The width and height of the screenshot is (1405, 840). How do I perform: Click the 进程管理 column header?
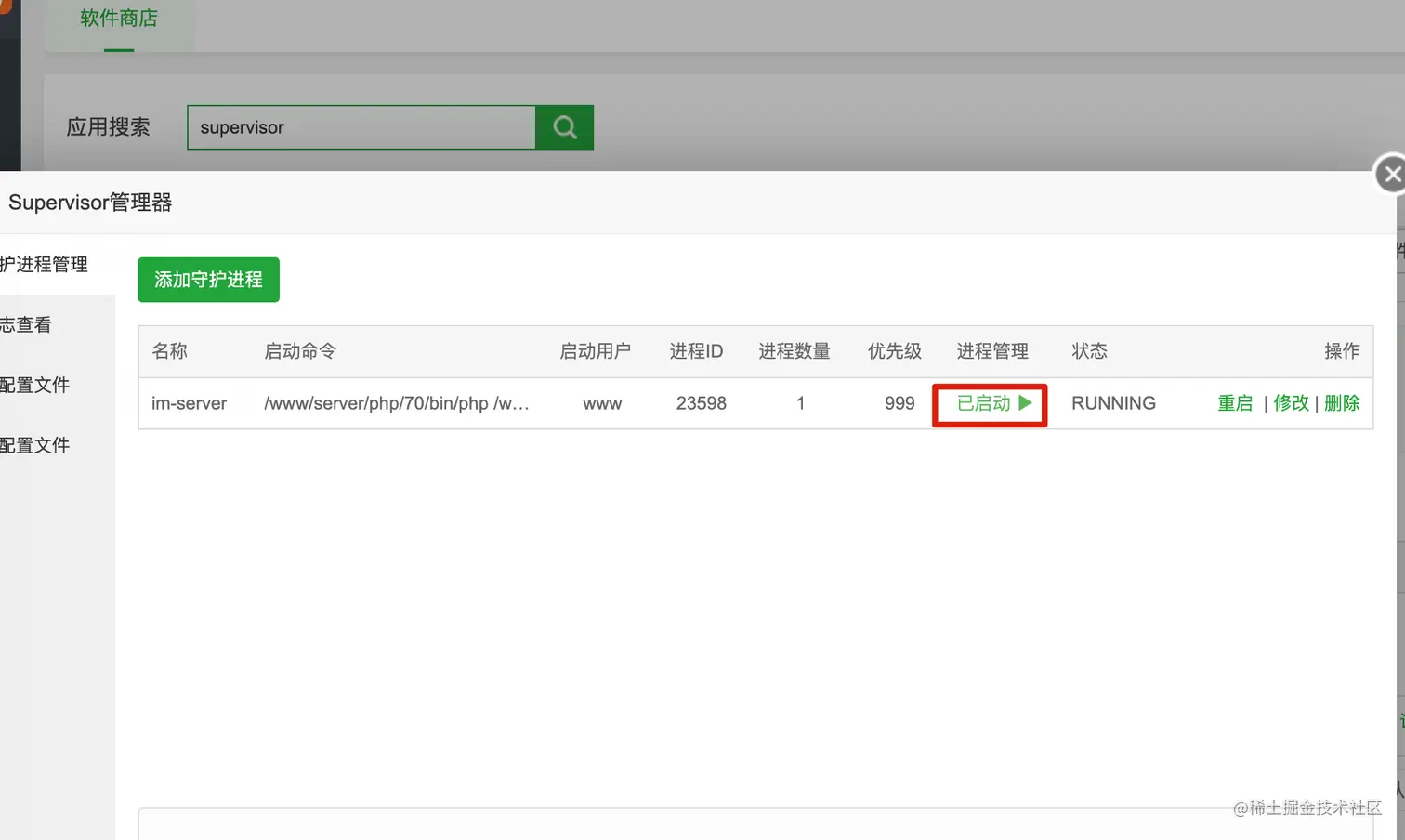point(992,351)
